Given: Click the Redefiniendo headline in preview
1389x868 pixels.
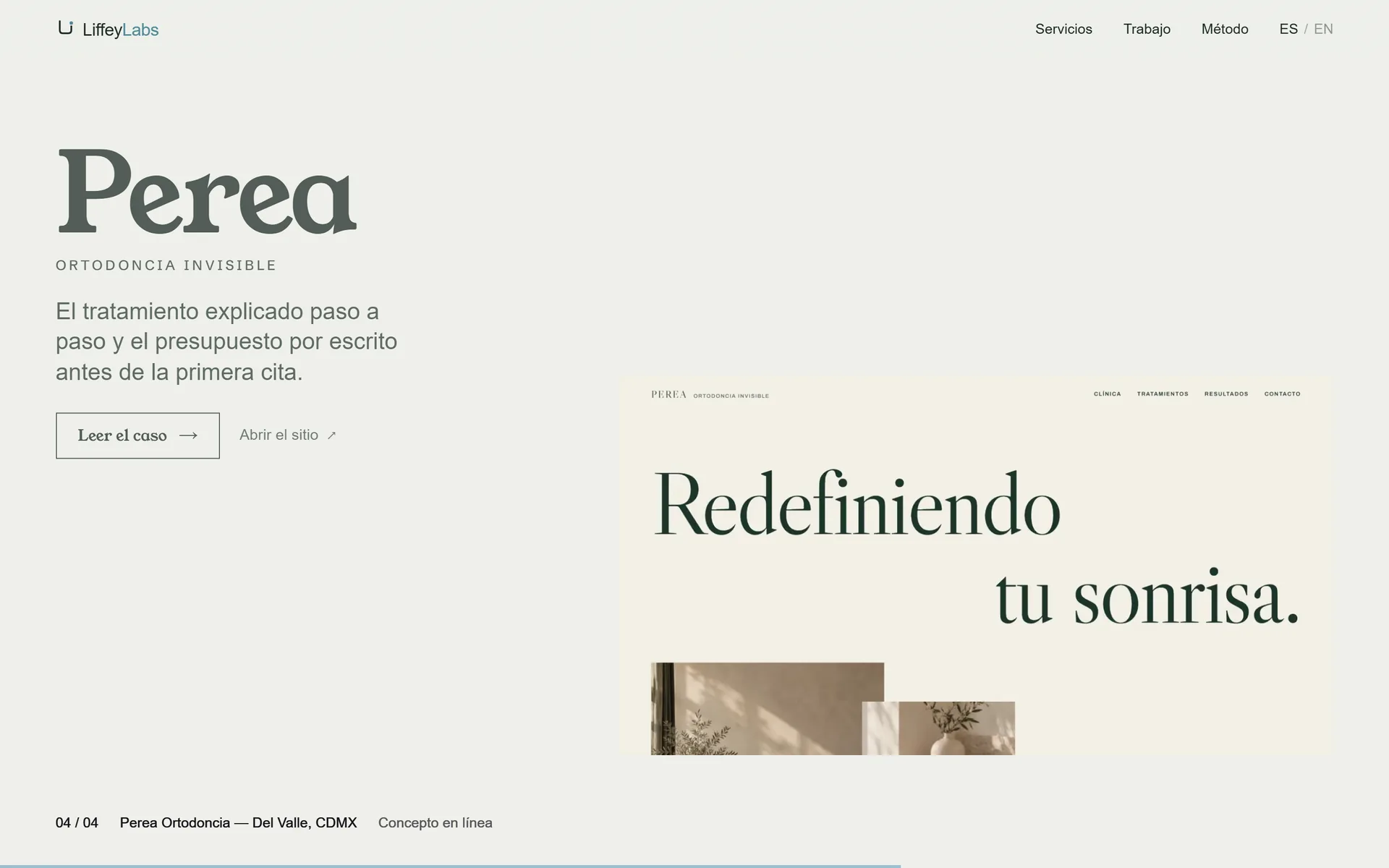Looking at the screenshot, I should point(857,503).
